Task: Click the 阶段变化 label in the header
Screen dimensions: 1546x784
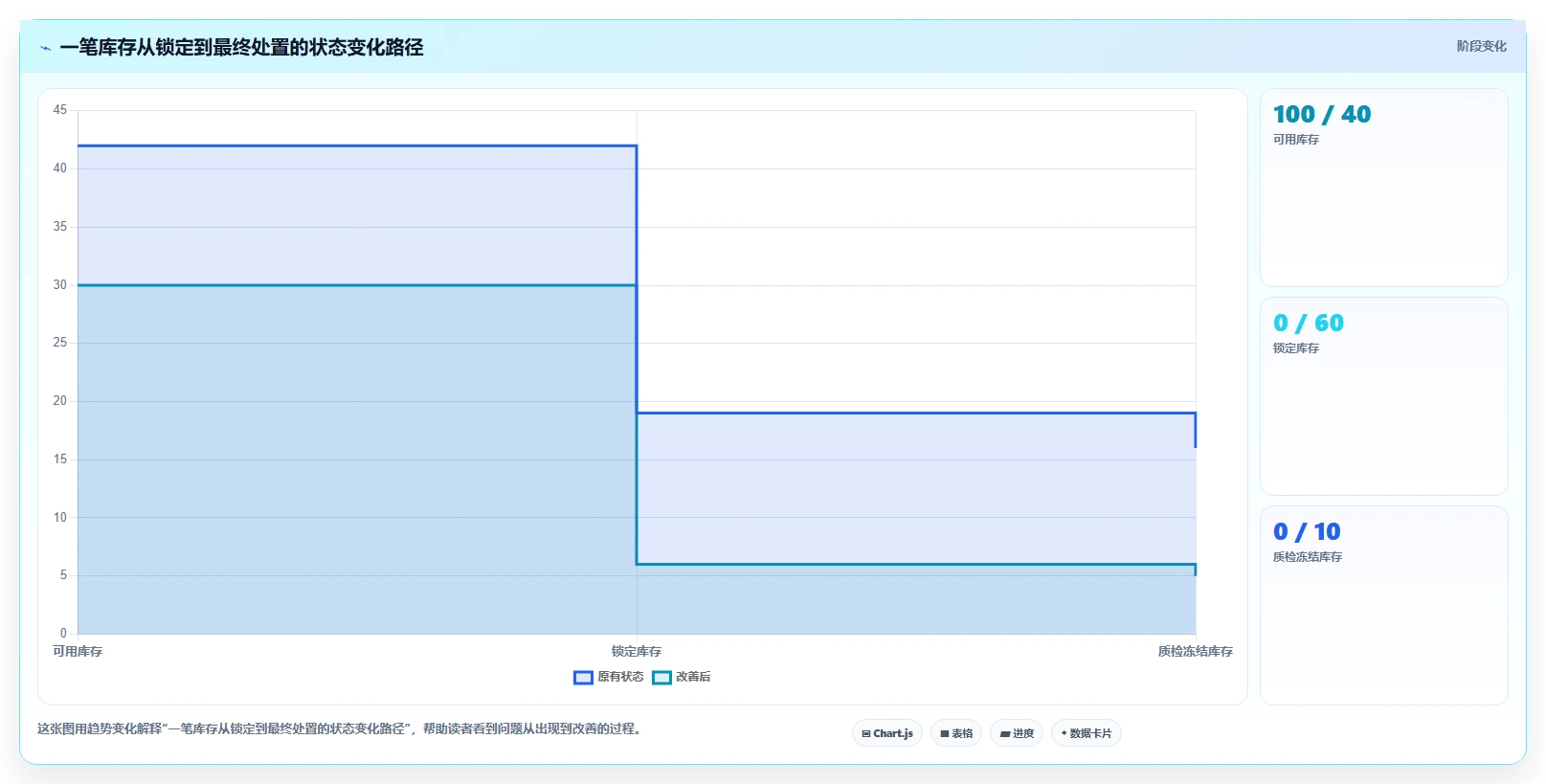Action: [x=1481, y=46]
